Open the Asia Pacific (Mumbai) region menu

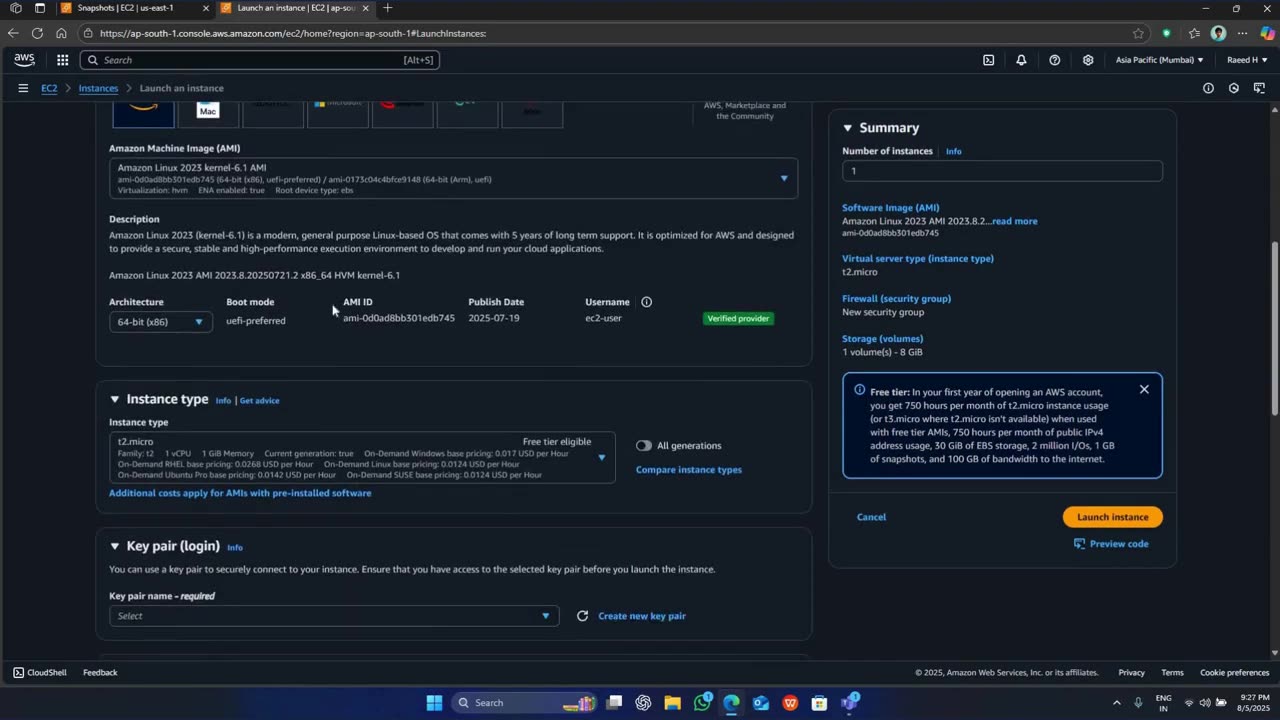click(x=1160, y=60)
